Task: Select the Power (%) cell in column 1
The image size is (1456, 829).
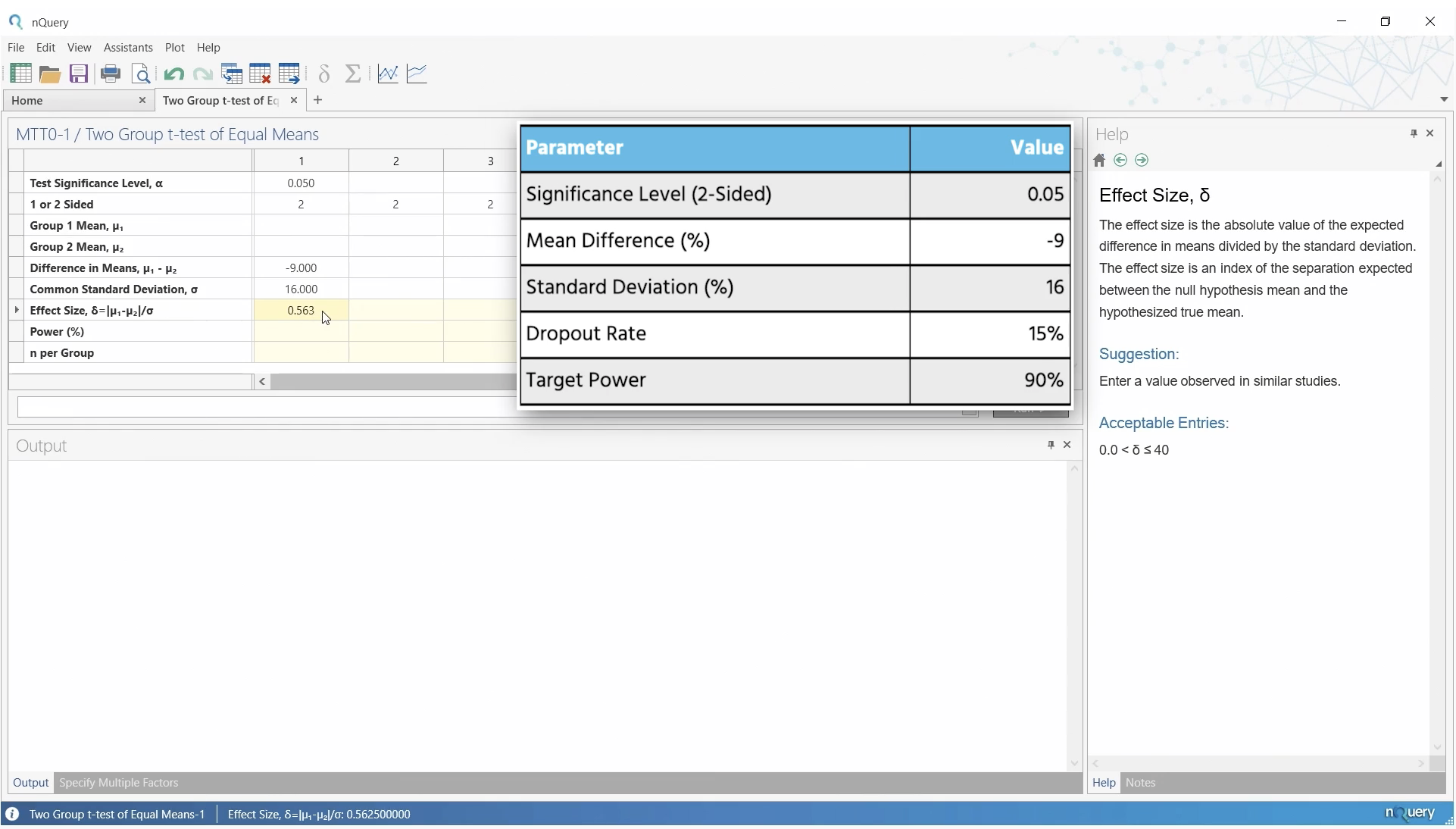Action: (x=302, y=332)
